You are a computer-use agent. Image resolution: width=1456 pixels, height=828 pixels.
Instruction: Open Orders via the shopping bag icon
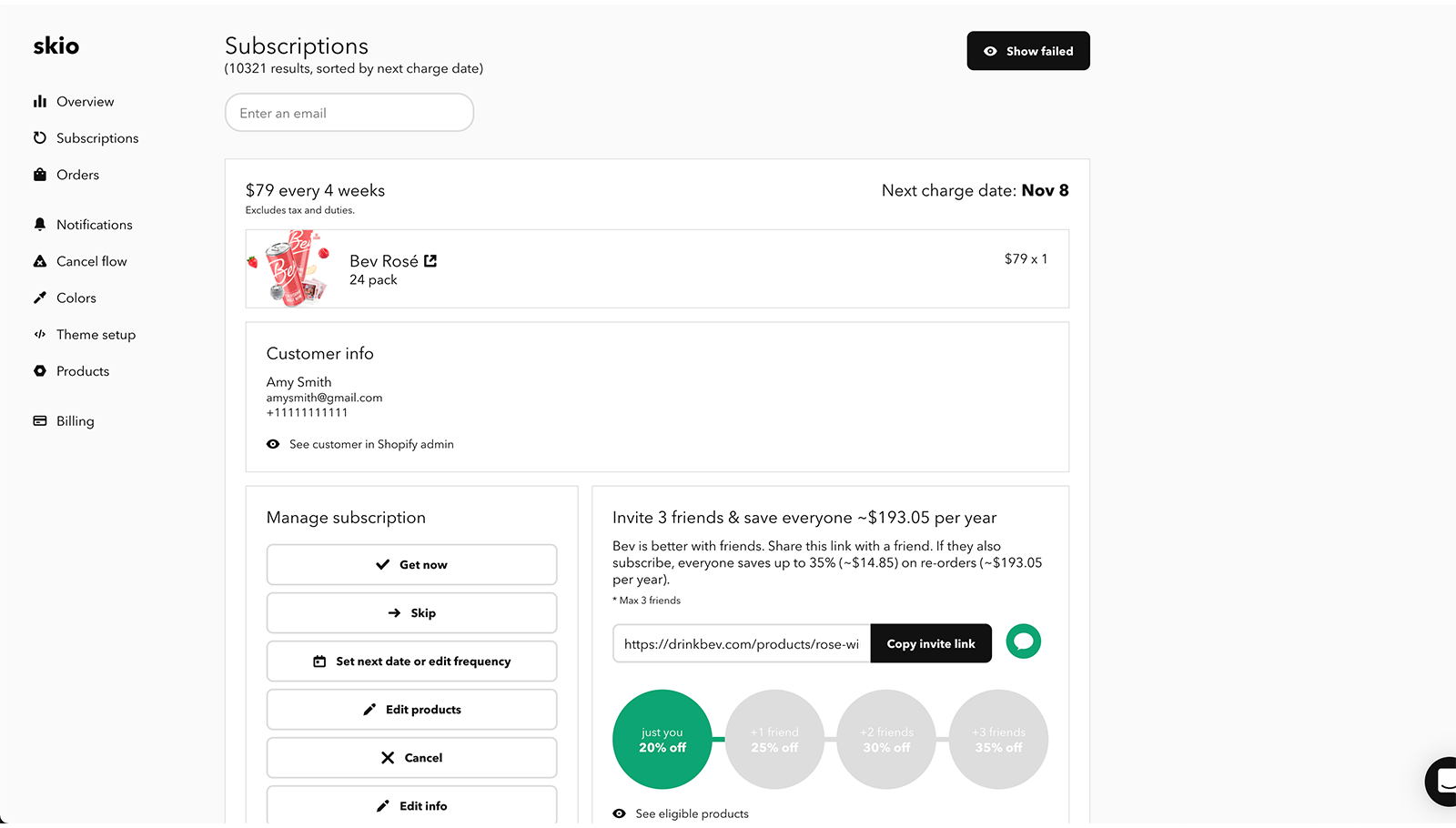pyautogui.click(x=40, y=174)
